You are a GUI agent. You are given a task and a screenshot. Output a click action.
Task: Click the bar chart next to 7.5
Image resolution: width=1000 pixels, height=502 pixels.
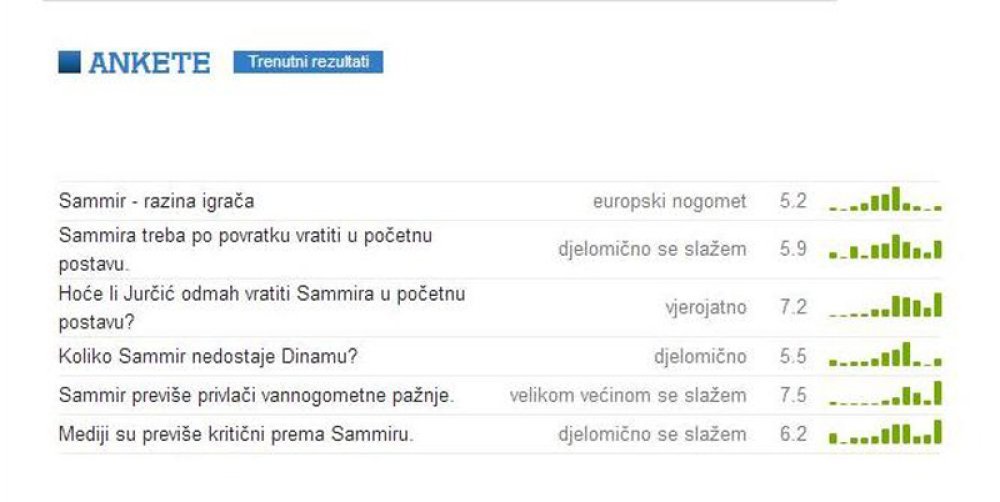click(885, 394)
